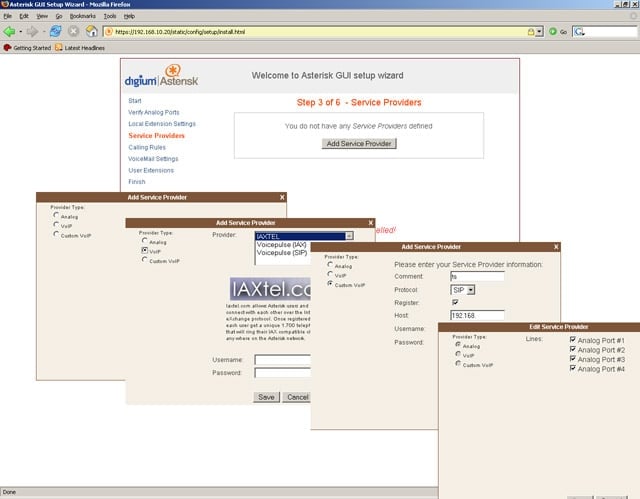Screen dimensions: 640x499
Task: Close the IAXTEL Add Service Provider dialog
Action: tap(371, 223)
